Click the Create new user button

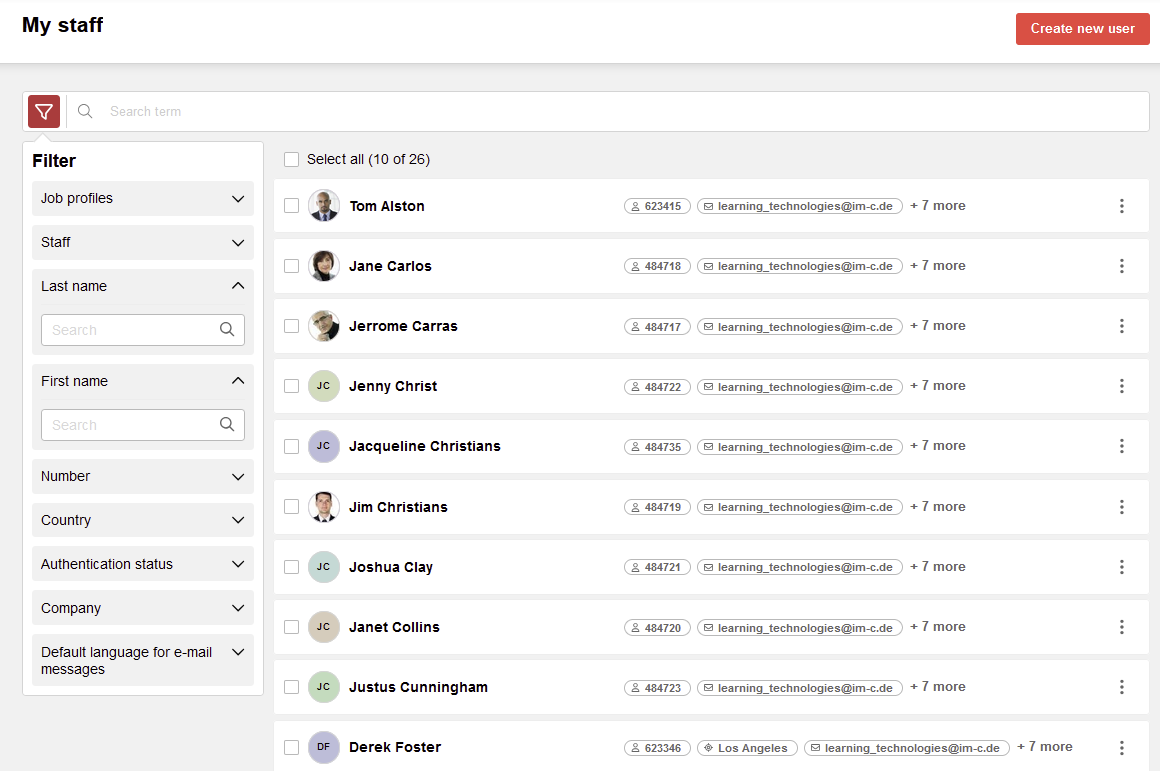(1082, 29)
